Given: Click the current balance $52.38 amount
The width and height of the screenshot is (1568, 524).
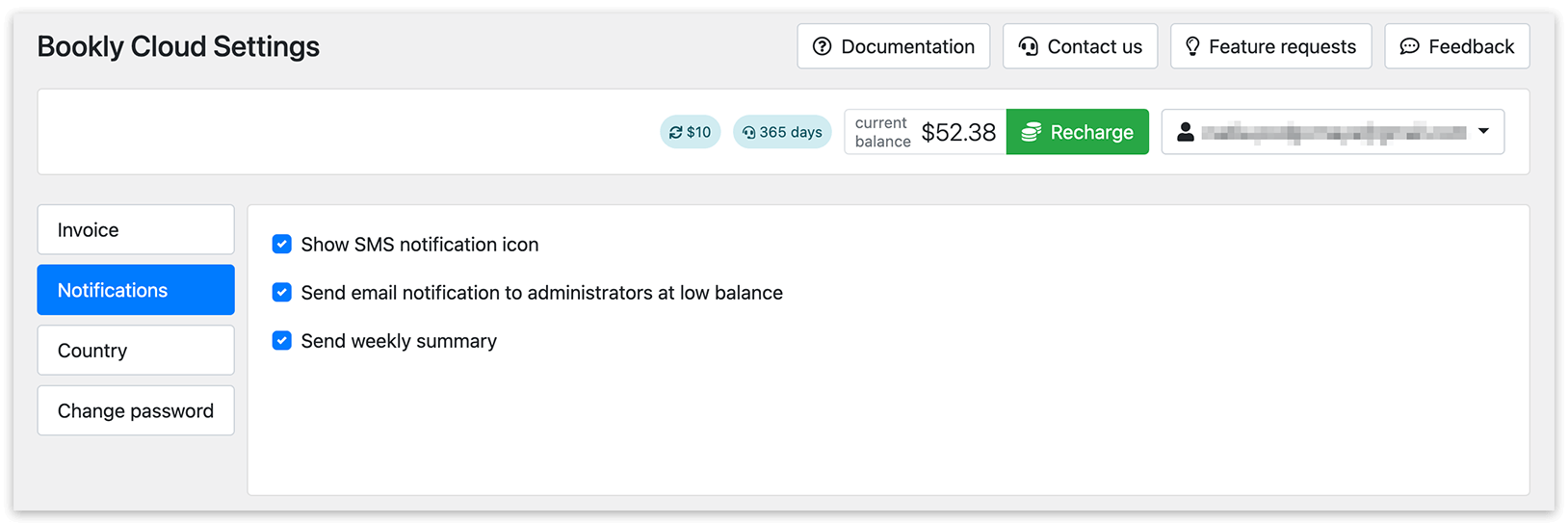Looking at the screenshot, I should [x=958, y=132].
